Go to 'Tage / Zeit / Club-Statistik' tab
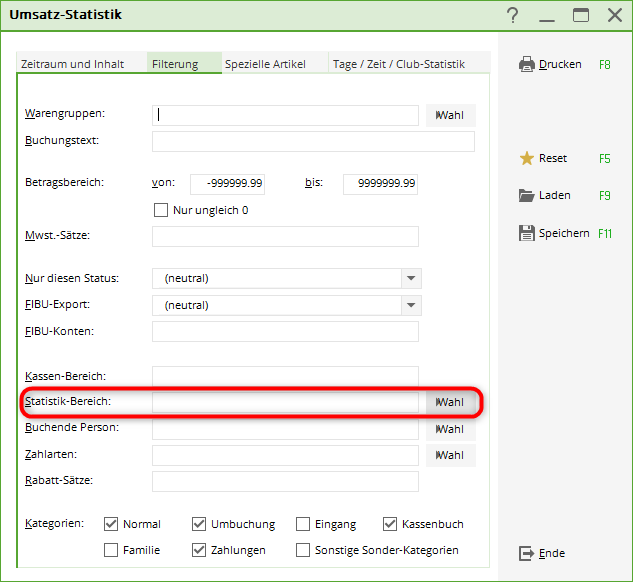Screen dimensions: 633x582 398,64
